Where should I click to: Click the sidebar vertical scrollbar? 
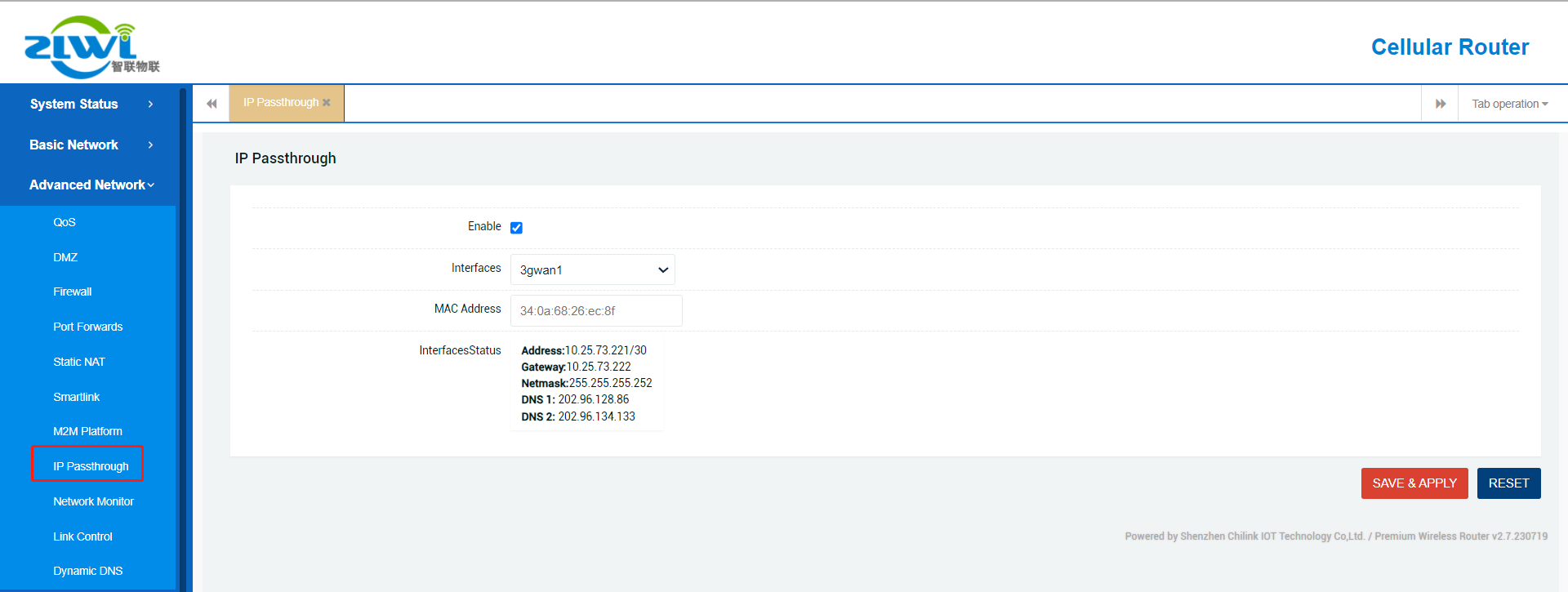183,338
